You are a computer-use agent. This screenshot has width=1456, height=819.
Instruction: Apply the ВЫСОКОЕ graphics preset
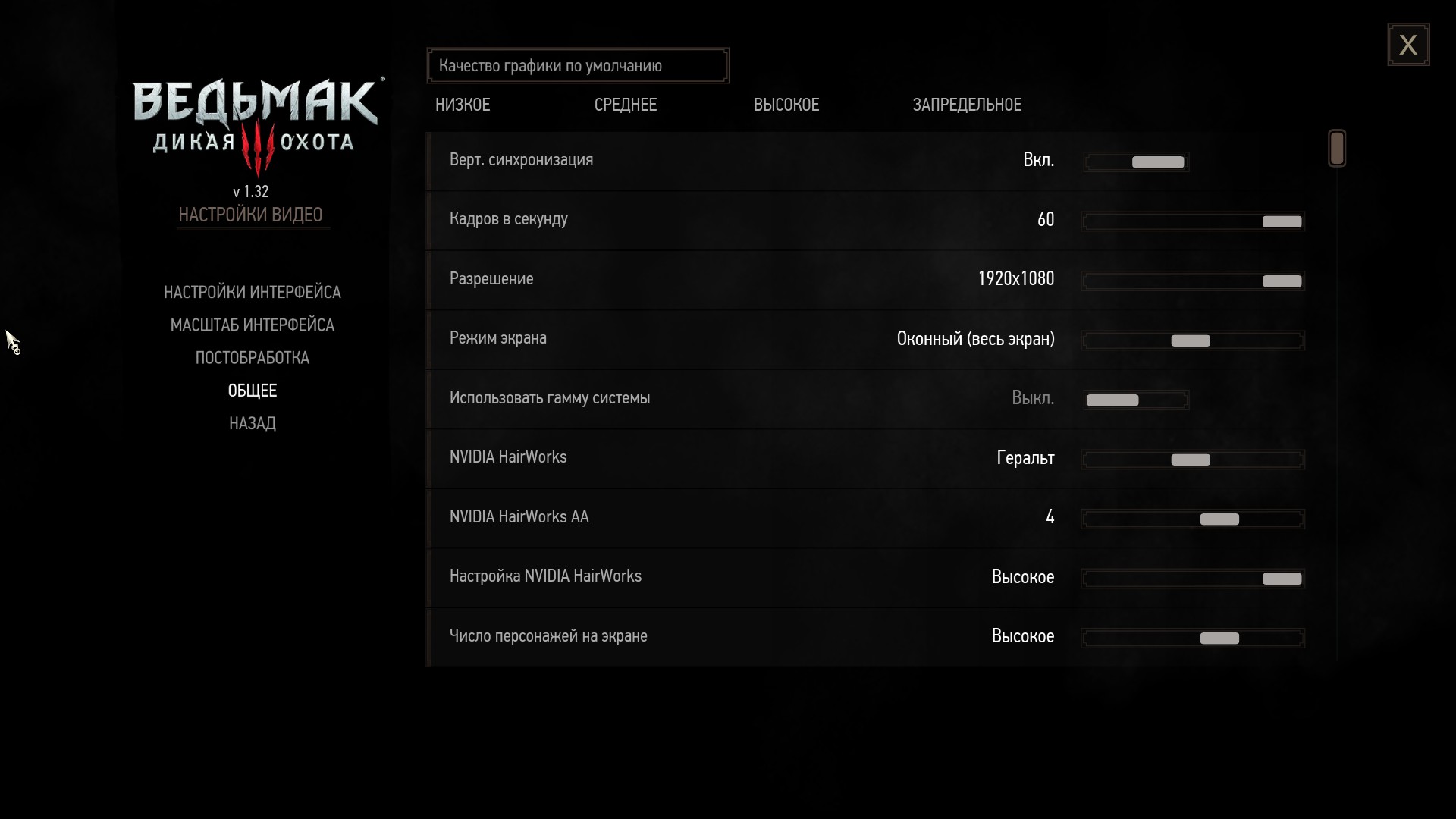[x=786, y=105]
